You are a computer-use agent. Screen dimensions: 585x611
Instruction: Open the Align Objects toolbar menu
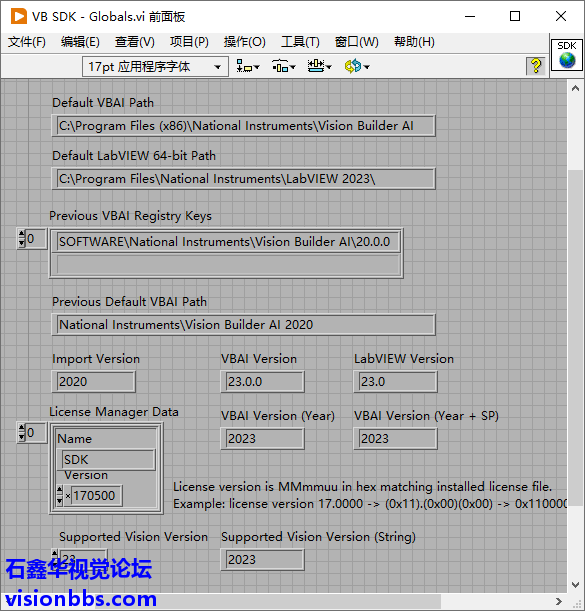[x=248, y=67]
